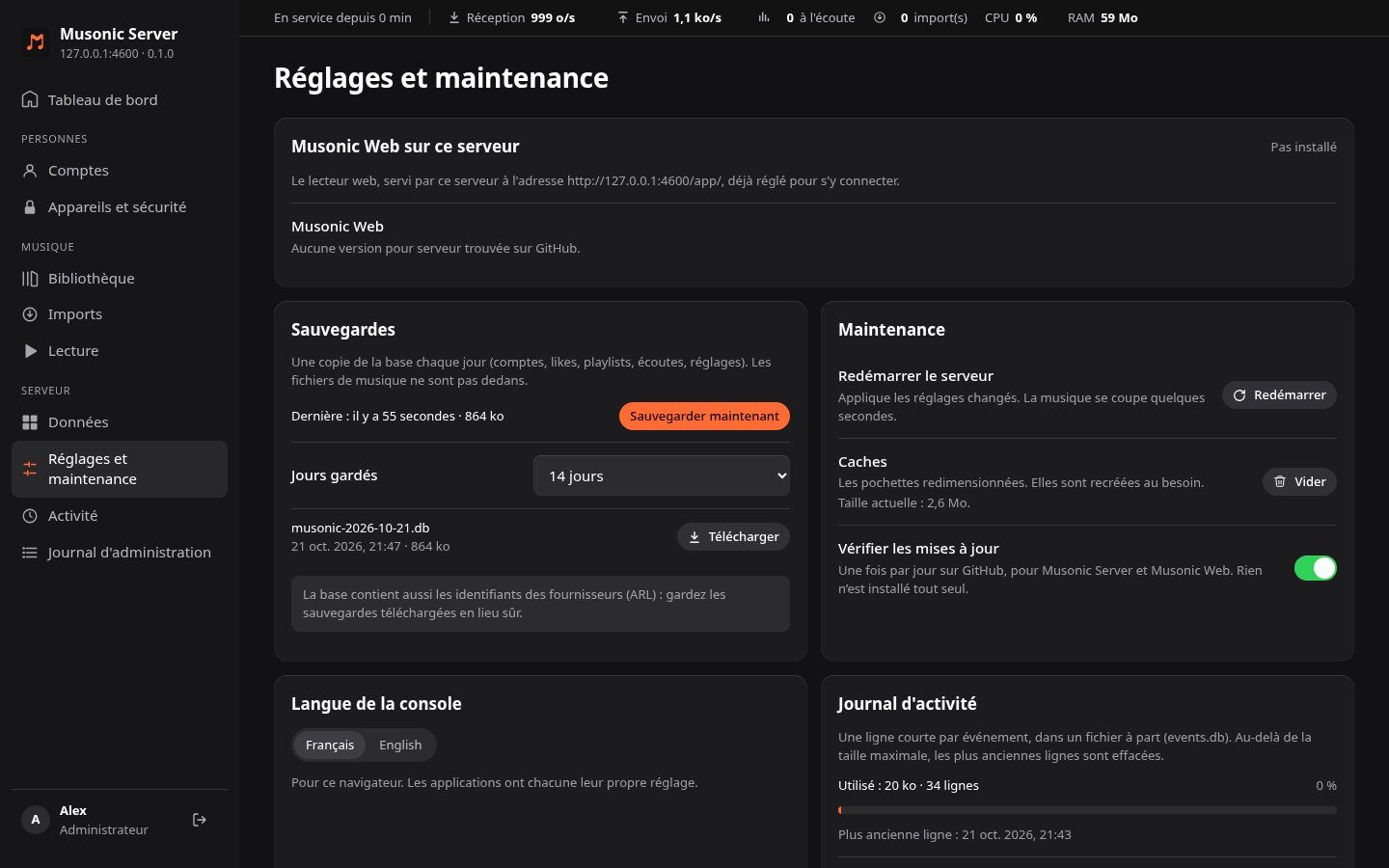Click the Taille actuelle : 2,6 Mo text

[904, 502]
